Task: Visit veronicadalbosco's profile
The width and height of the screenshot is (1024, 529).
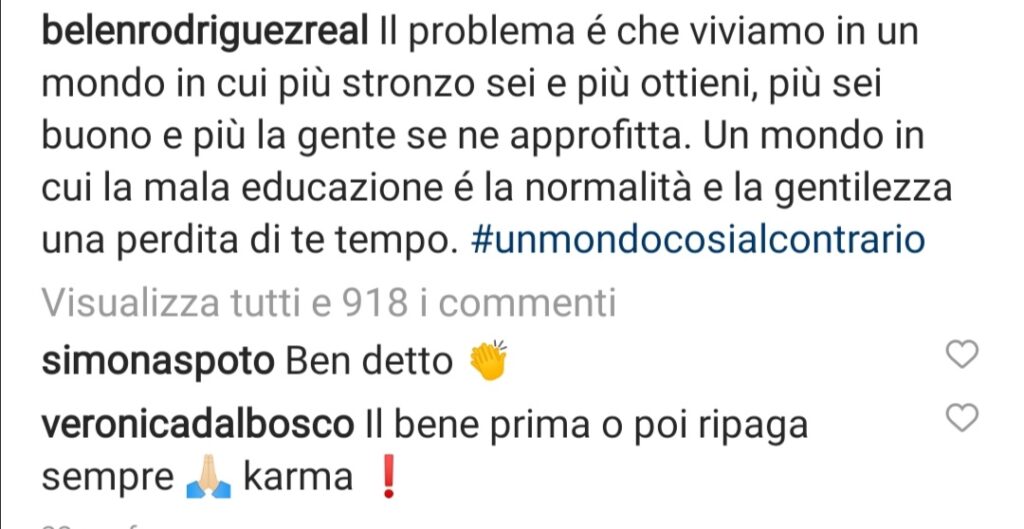Action: (197, 425)
